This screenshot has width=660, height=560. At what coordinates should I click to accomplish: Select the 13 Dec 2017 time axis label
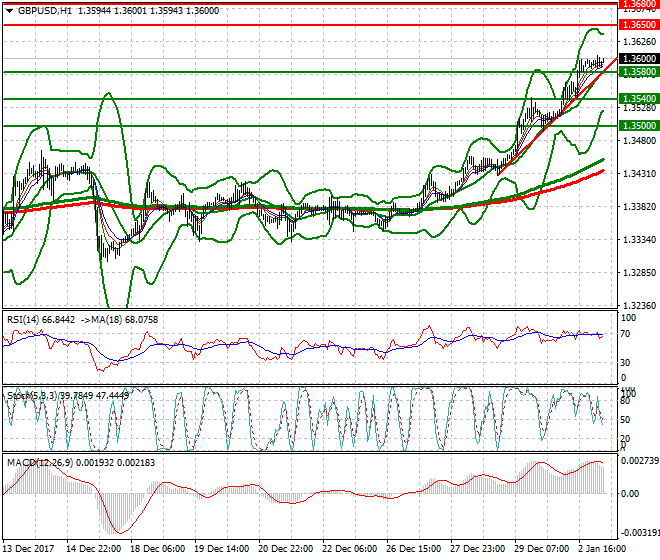28,549
